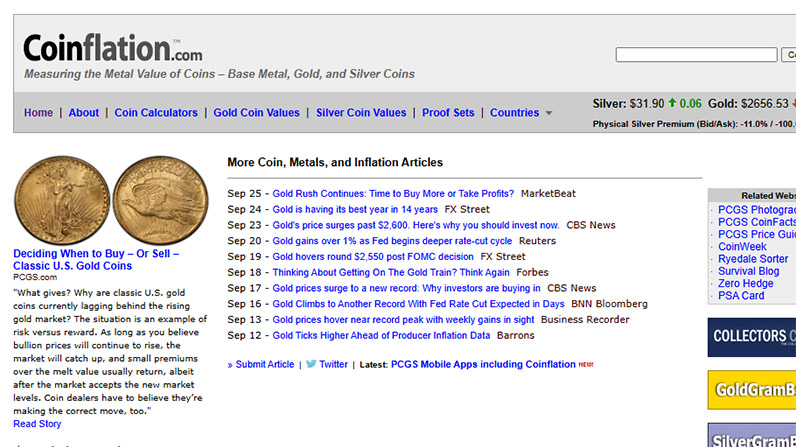Image resolution: width=796 pixels, height=447 pixels.
Task: Open Silver Coin Values page
Action: (x=361, y=113)
